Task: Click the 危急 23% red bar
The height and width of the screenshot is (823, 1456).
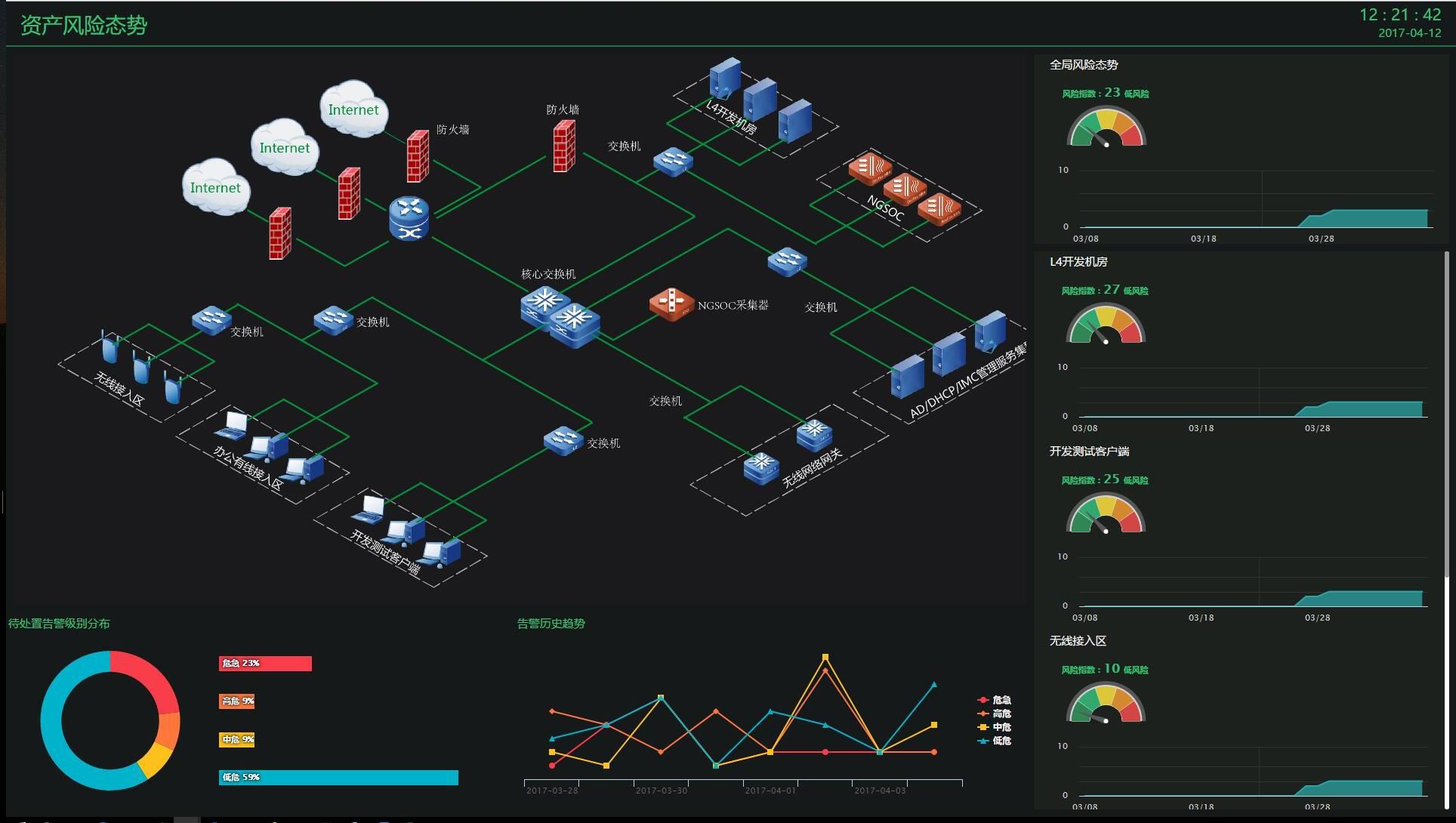Action: coord(265,663)
